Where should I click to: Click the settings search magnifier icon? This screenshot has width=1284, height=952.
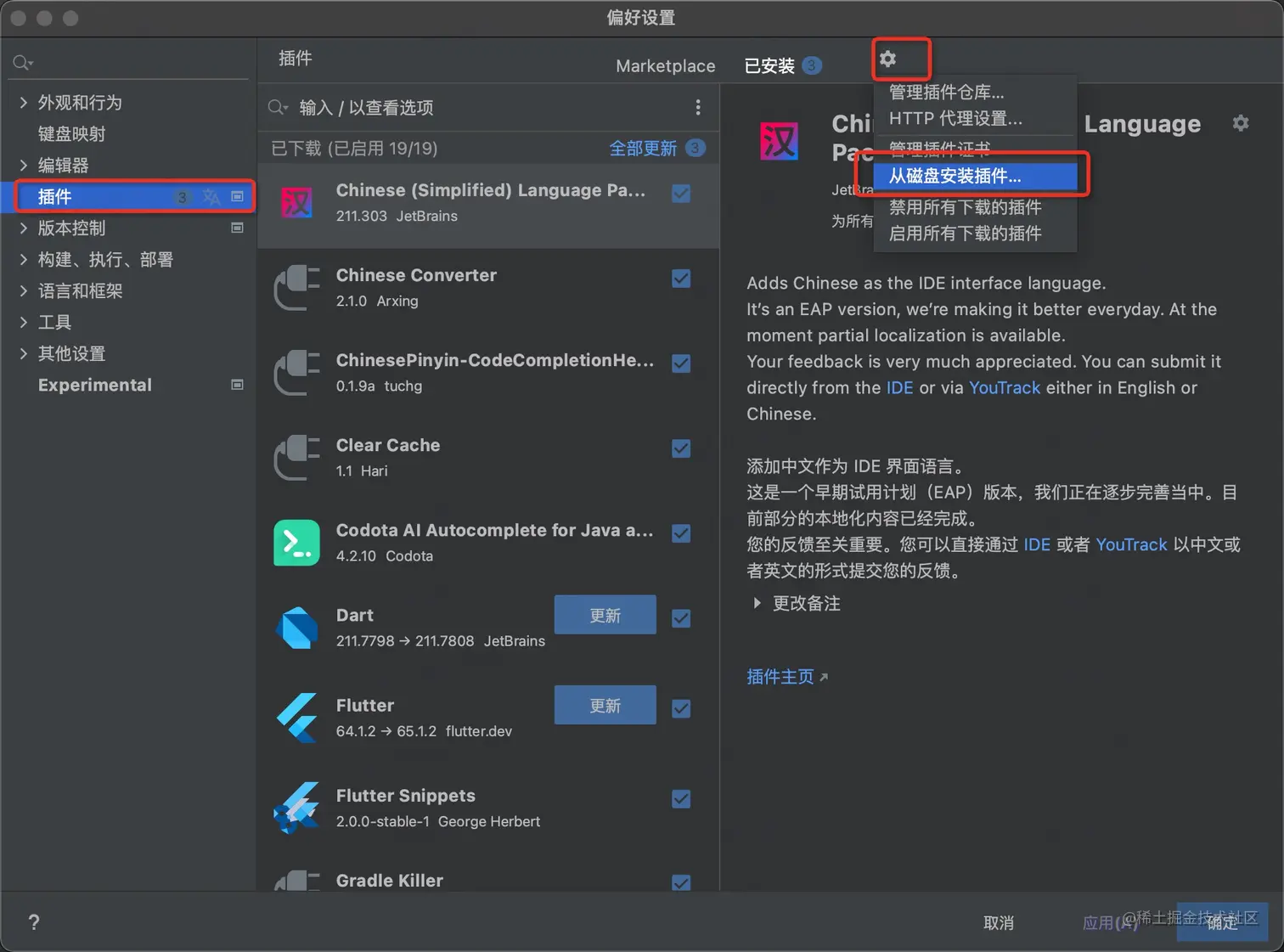[22, 62]
